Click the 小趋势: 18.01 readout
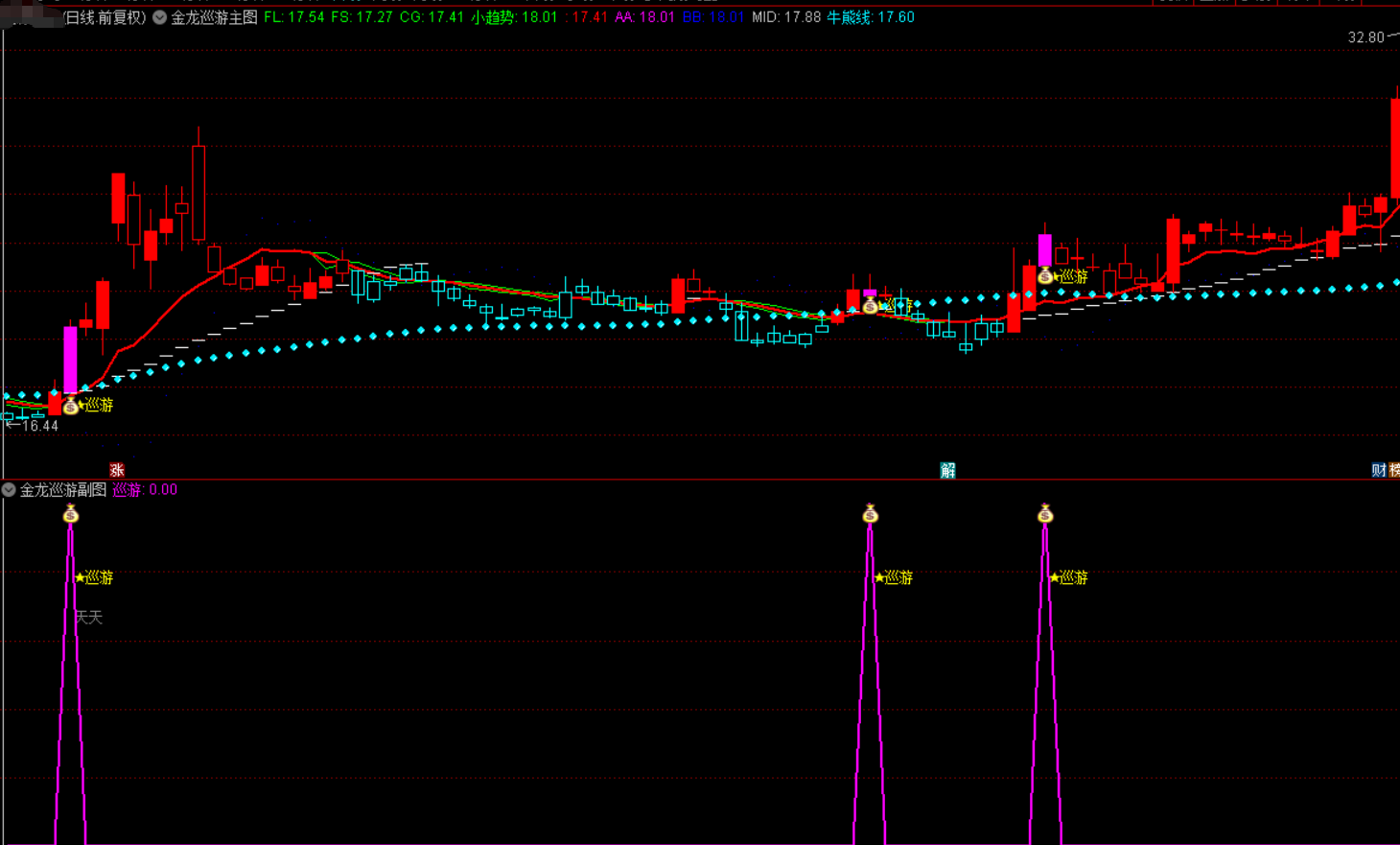The height and width of the screenshot is (845, 1400). (514, 17)
